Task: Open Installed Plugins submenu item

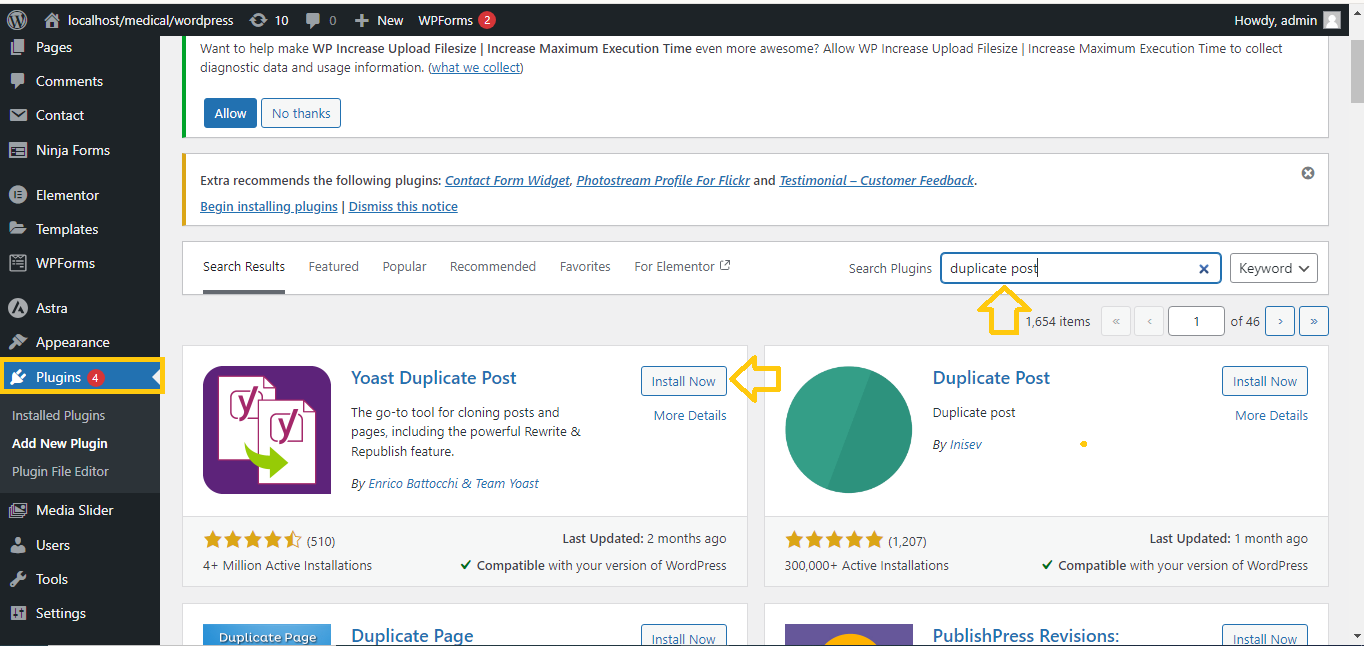Action: coord(58,415)
